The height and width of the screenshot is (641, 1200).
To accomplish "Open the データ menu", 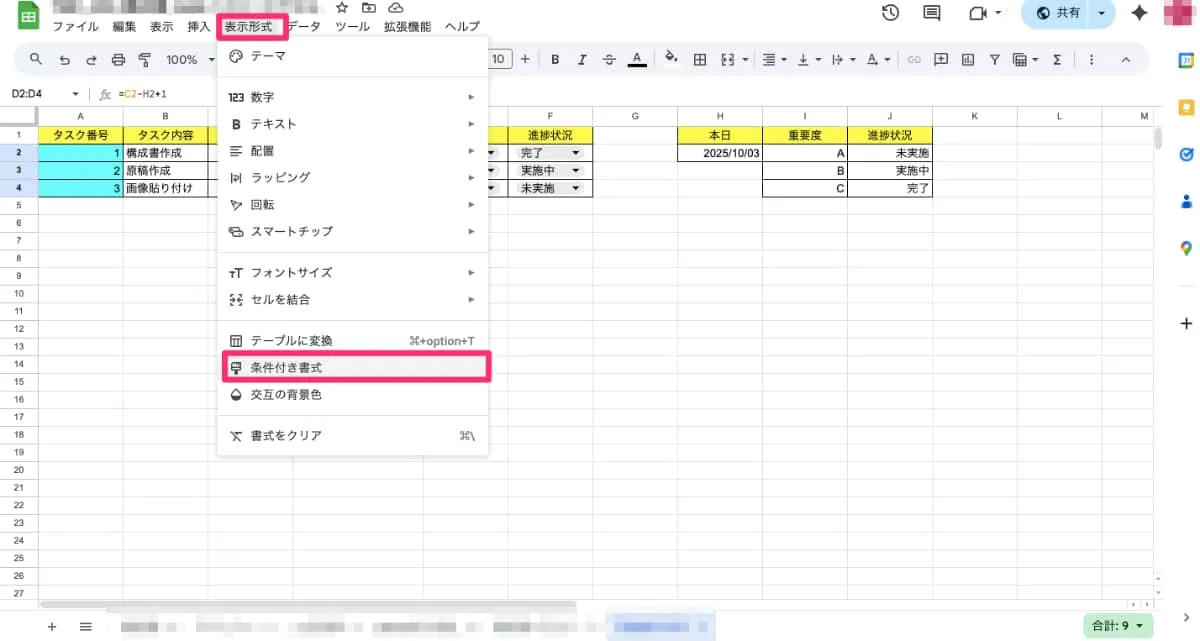I will (x=305, y=26).
